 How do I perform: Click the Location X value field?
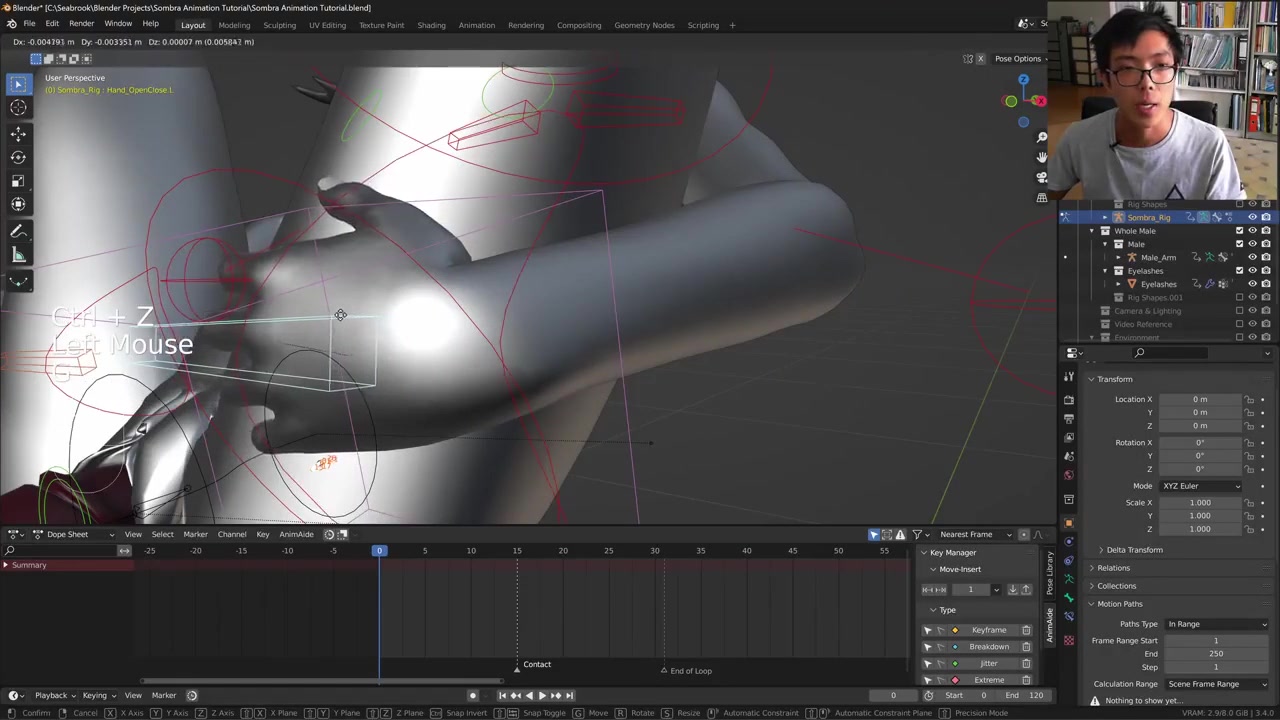(1199, 399)
